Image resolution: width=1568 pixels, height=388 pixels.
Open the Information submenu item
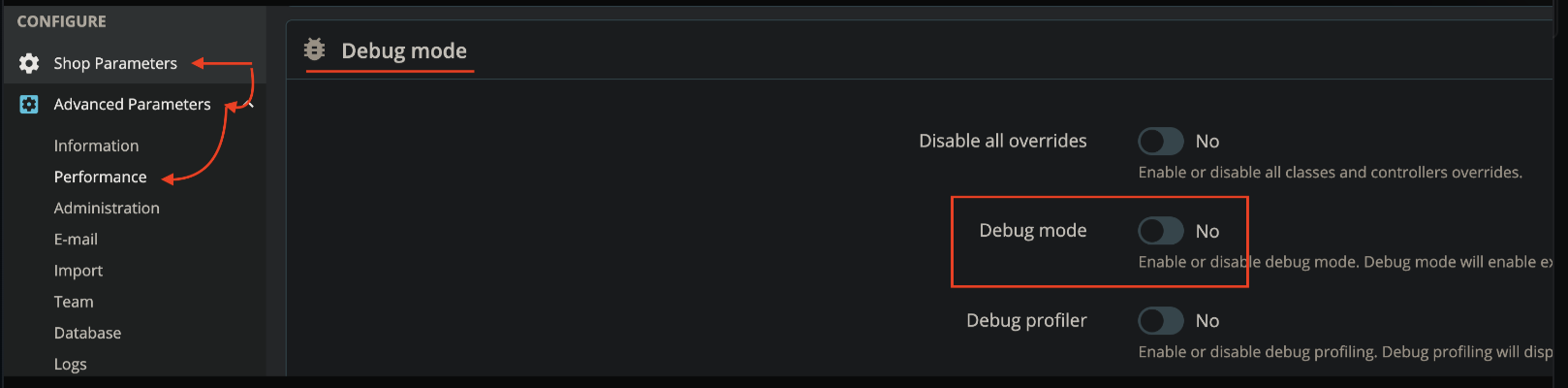pos(96,145)
